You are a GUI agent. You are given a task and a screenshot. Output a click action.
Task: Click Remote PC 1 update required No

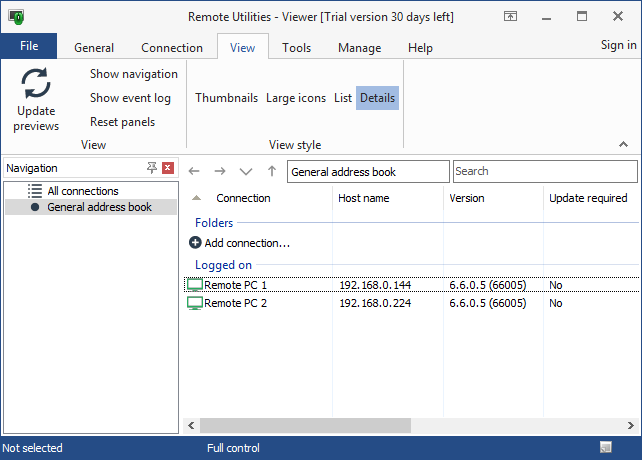[x=556, y=285]
